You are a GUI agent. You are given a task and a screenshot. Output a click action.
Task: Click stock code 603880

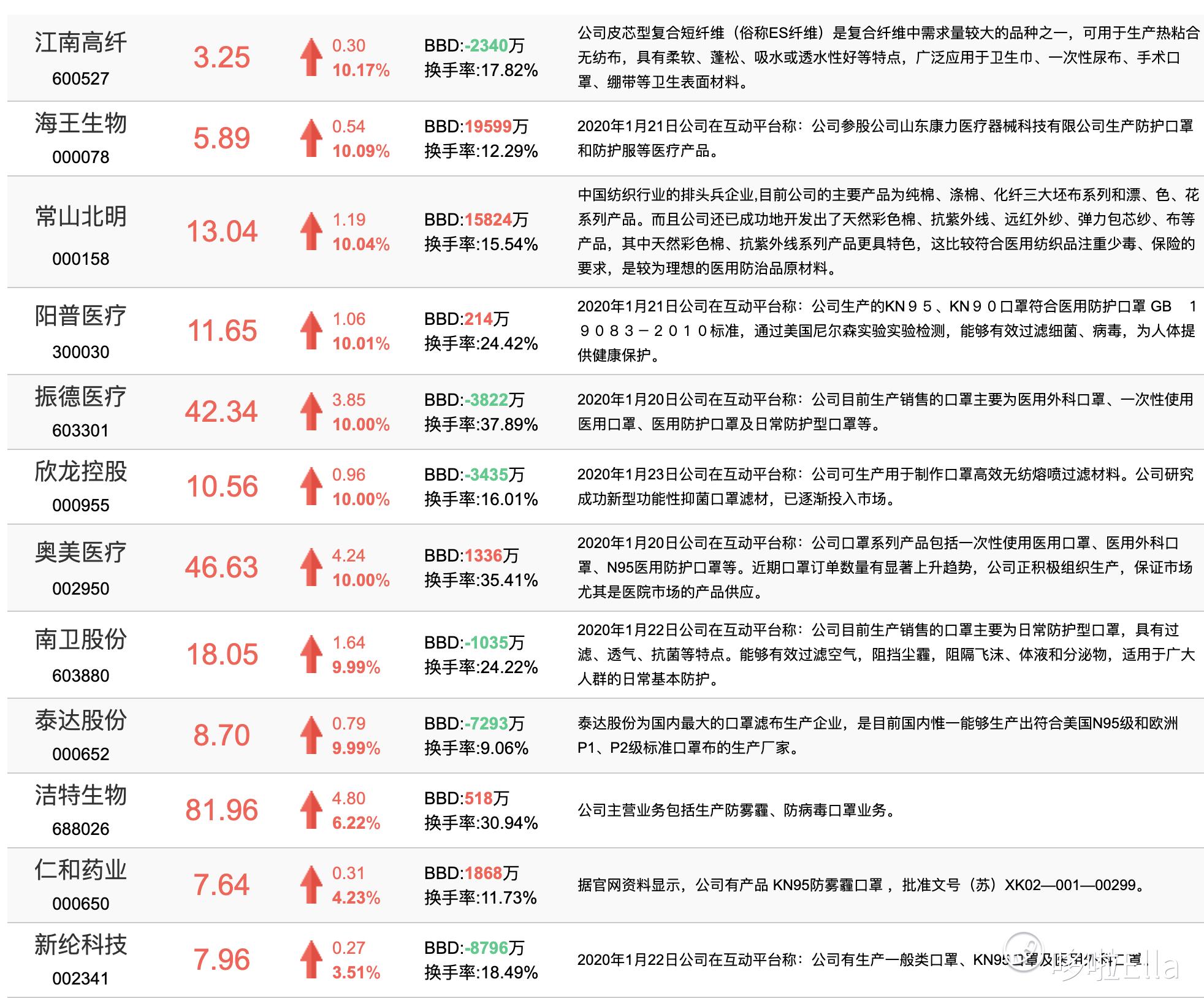81,676
